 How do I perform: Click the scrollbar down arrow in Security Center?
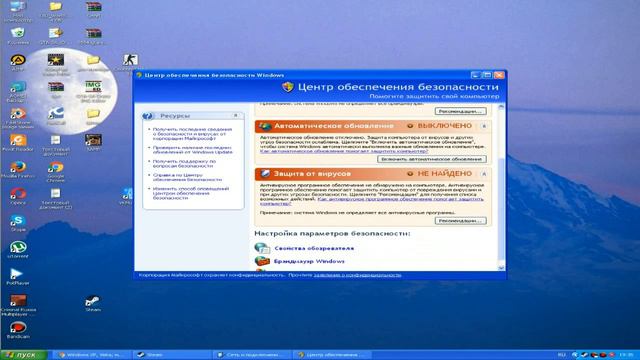(501, 267)
